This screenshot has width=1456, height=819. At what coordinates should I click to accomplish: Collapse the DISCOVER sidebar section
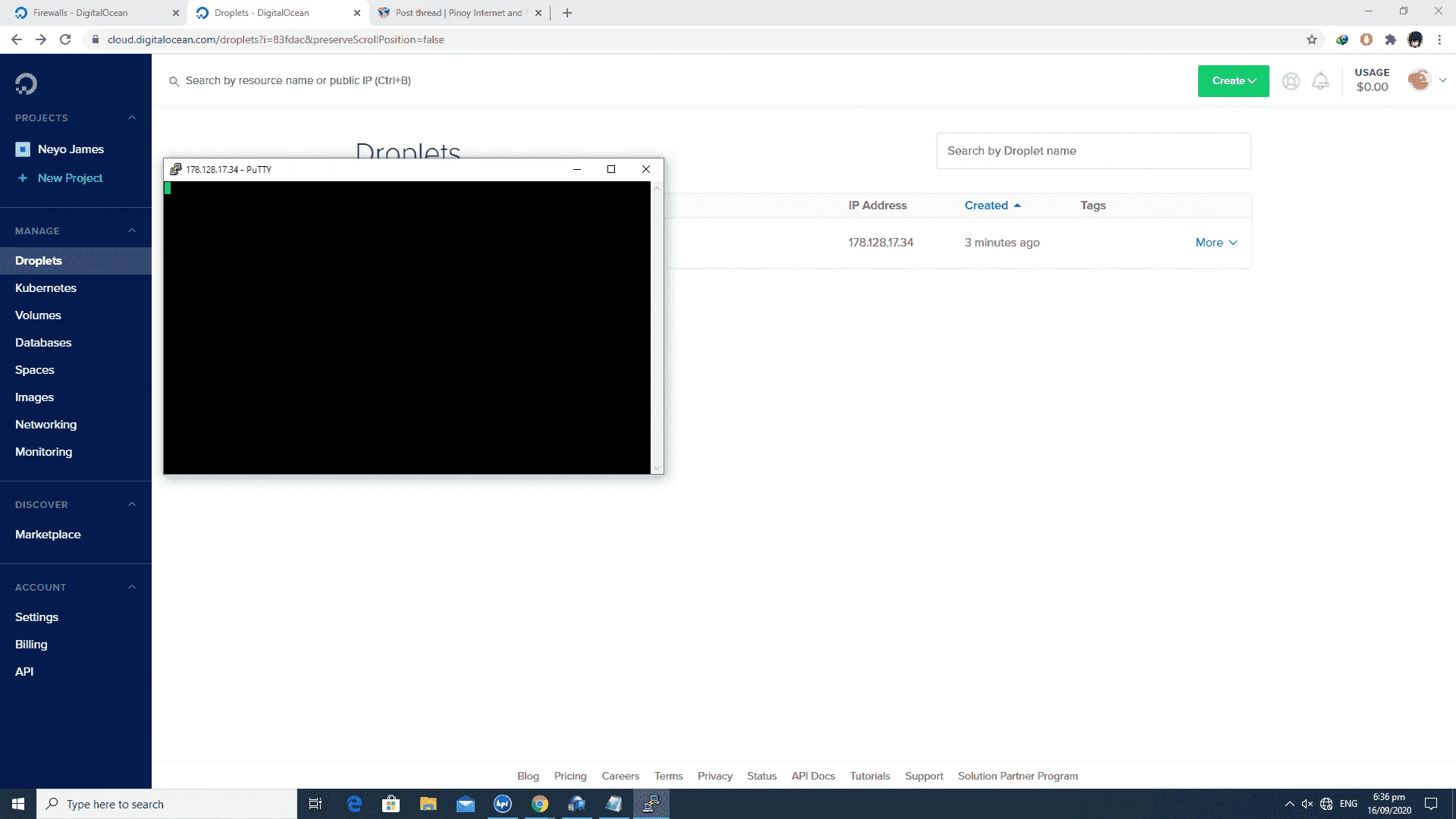[x=132, y=504]
